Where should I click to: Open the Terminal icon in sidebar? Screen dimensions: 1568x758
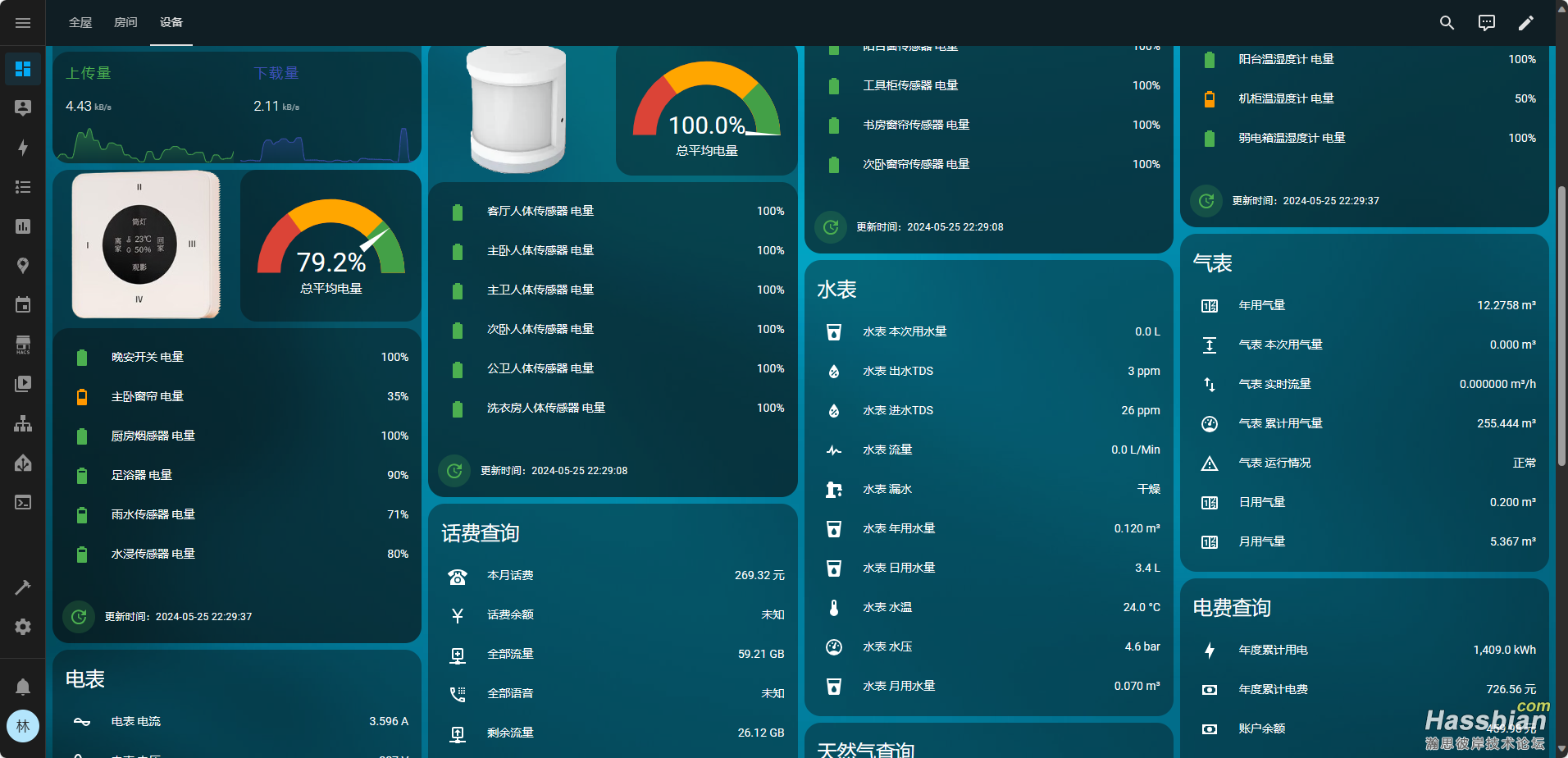coord(23,502)
